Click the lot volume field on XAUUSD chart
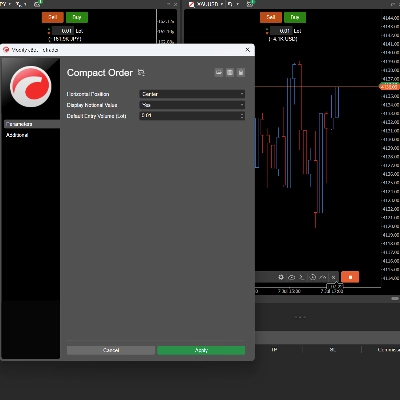 pos(282,31)
